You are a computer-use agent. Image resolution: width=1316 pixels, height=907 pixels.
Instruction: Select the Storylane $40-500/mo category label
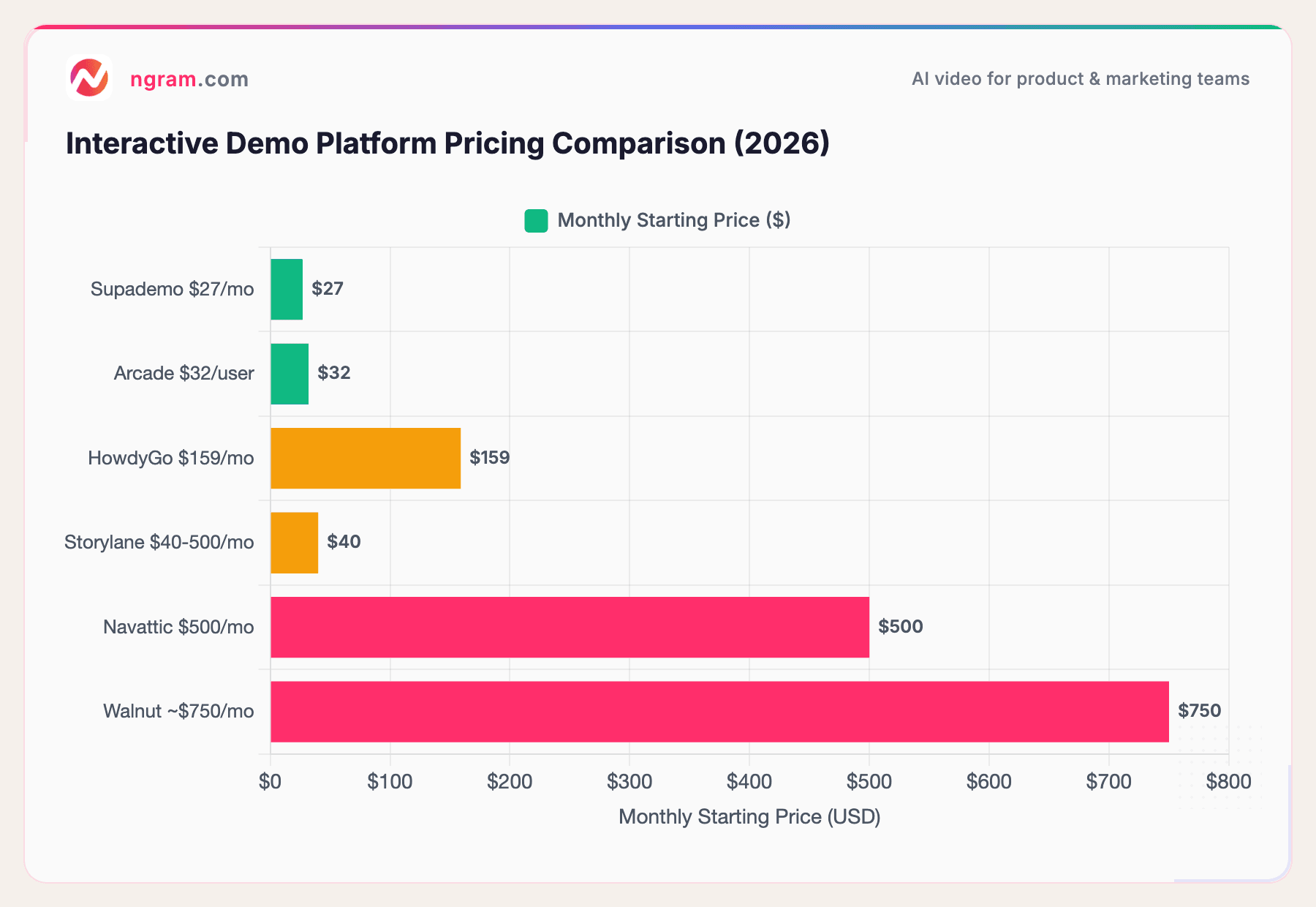coord(159,542)
